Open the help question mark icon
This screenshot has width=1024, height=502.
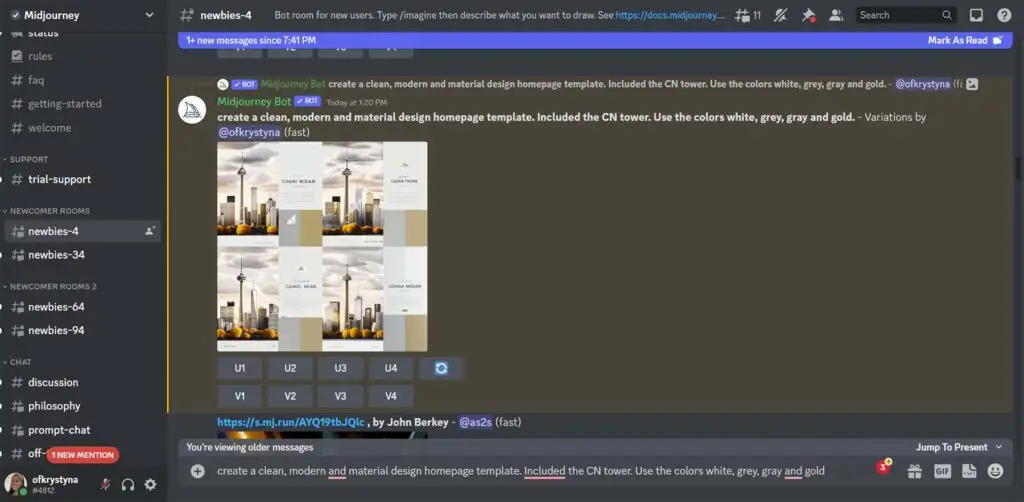tap(1004, 15)
